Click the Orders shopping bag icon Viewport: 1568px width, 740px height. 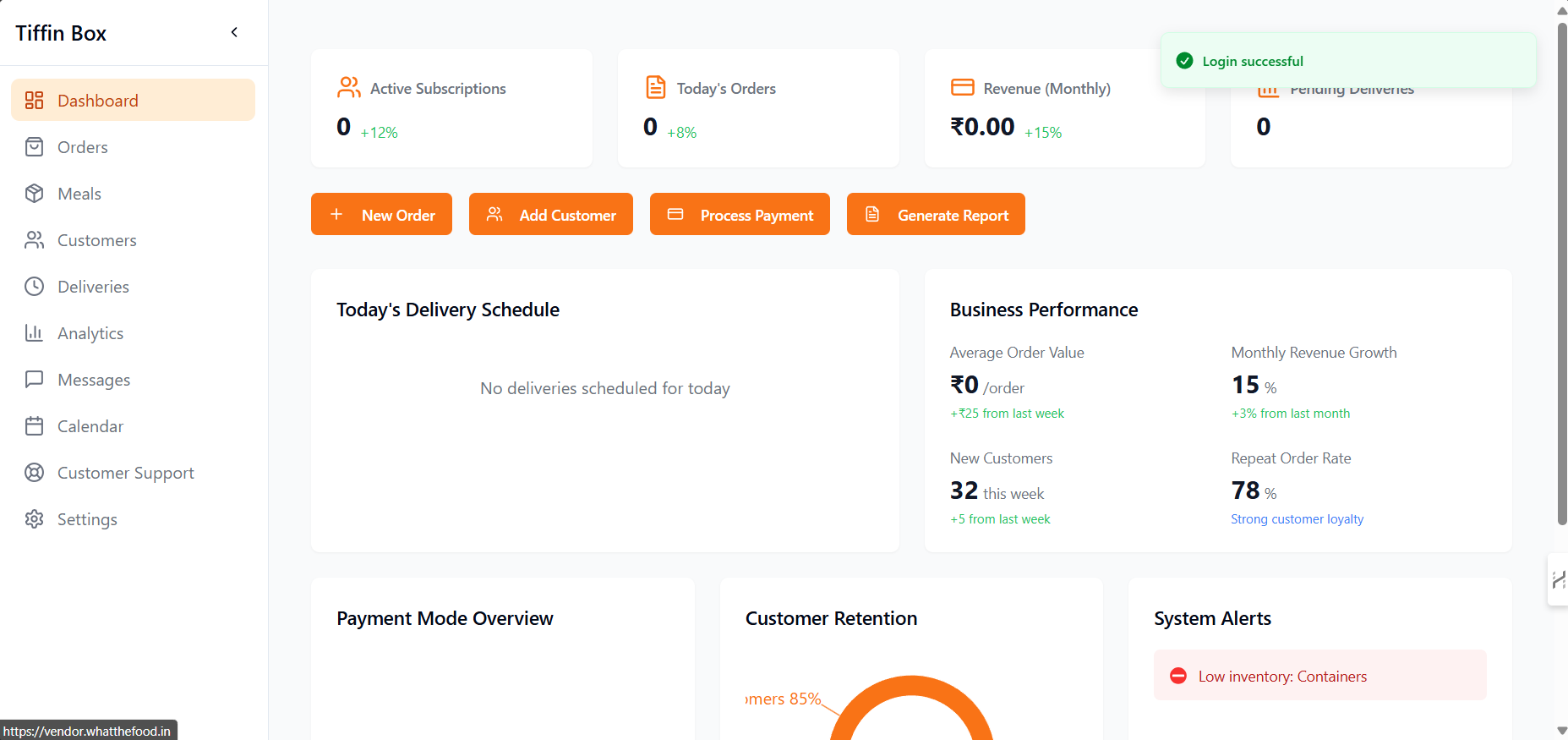(34, 147)
